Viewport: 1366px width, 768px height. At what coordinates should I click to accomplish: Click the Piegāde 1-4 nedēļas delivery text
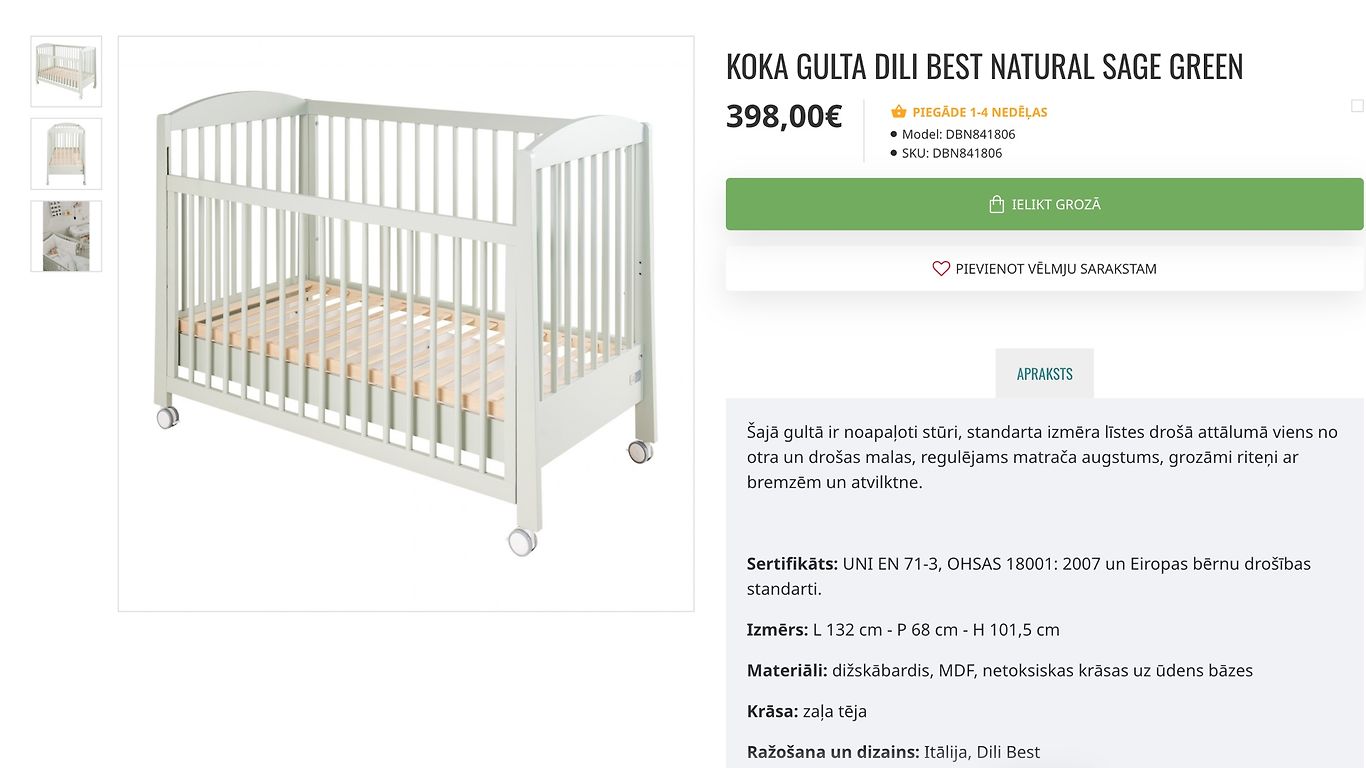[x=979, y=112]
